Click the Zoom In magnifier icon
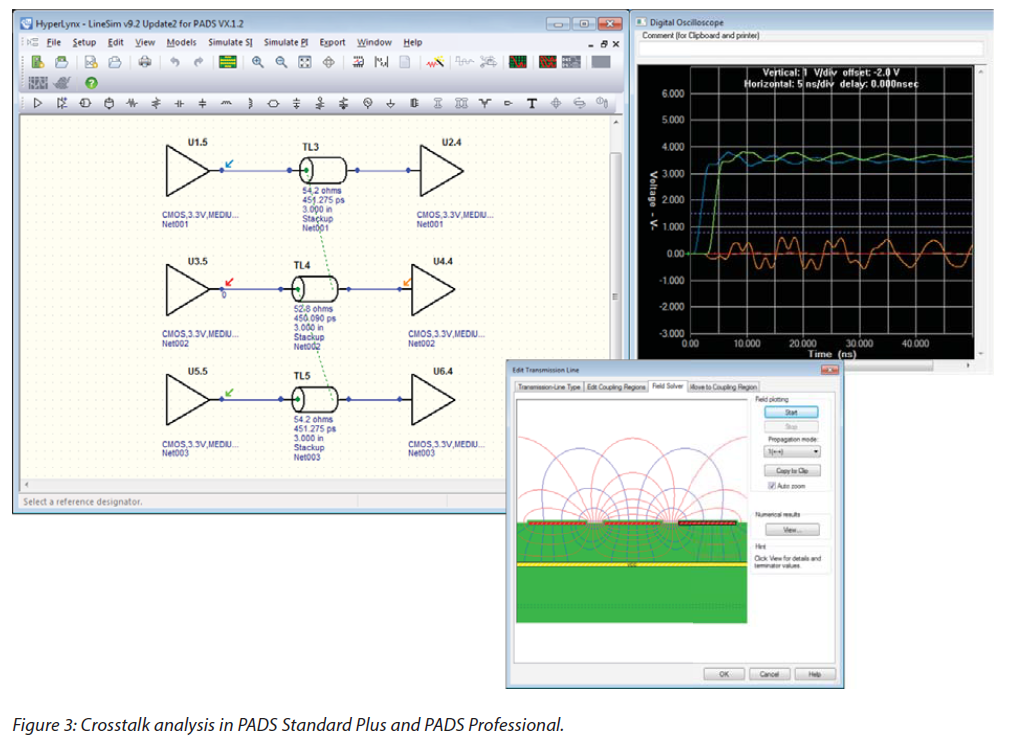The width and height of the screenshot is (1009, 744). point(257,62)
